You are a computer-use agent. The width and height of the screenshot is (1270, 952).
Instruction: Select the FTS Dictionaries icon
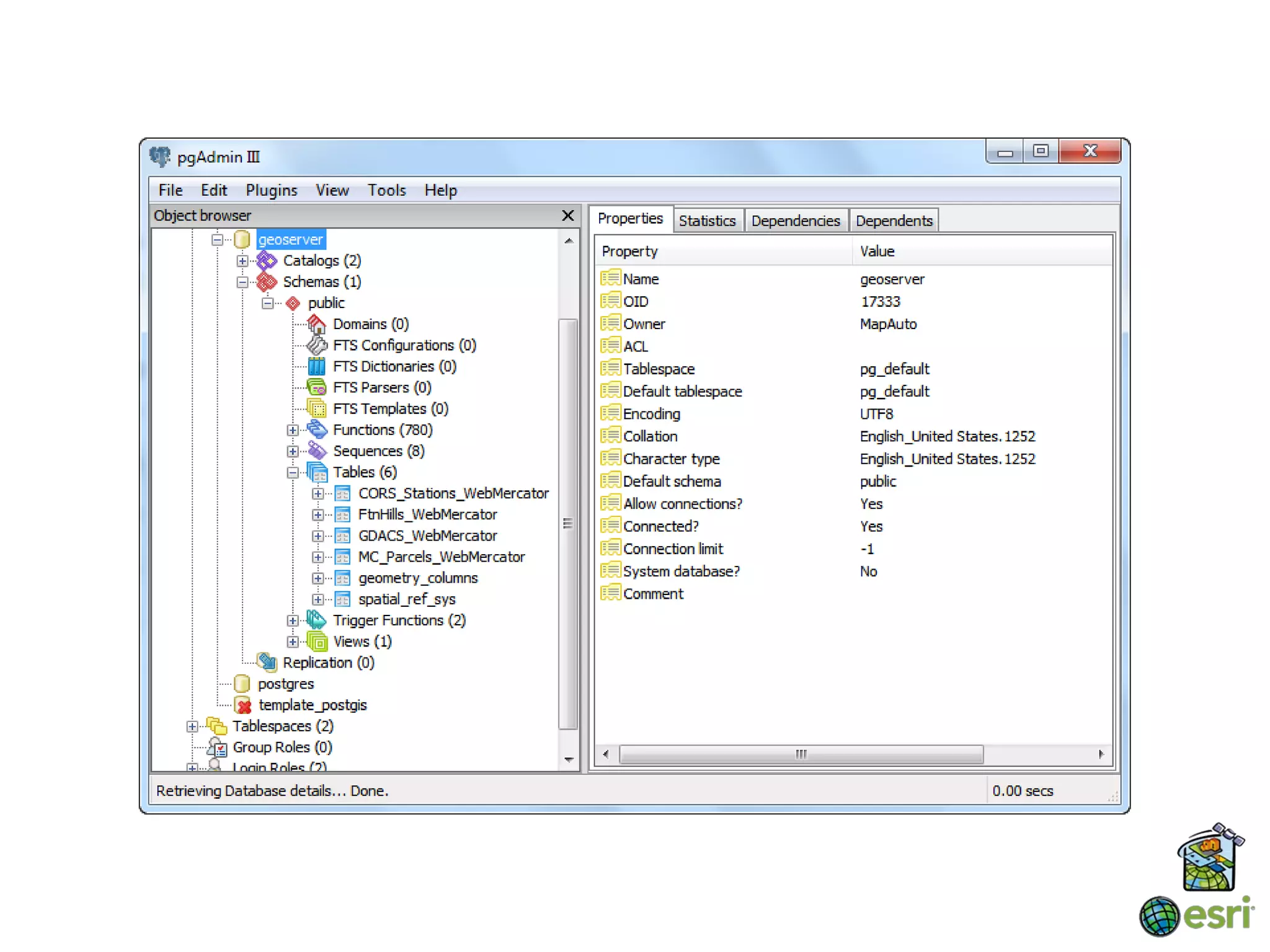coord(317,366)
